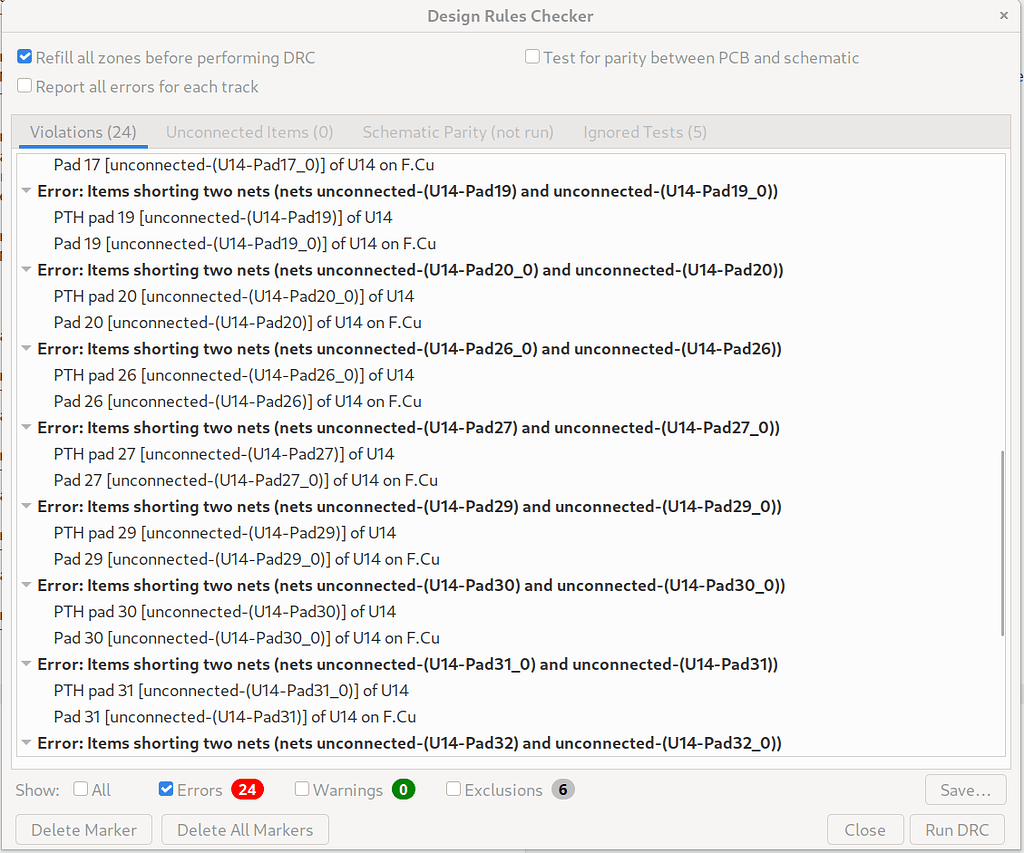Collapse the Pad19 shorting error entry
This screenshot has height=853, width=1024.
(25, 191)
